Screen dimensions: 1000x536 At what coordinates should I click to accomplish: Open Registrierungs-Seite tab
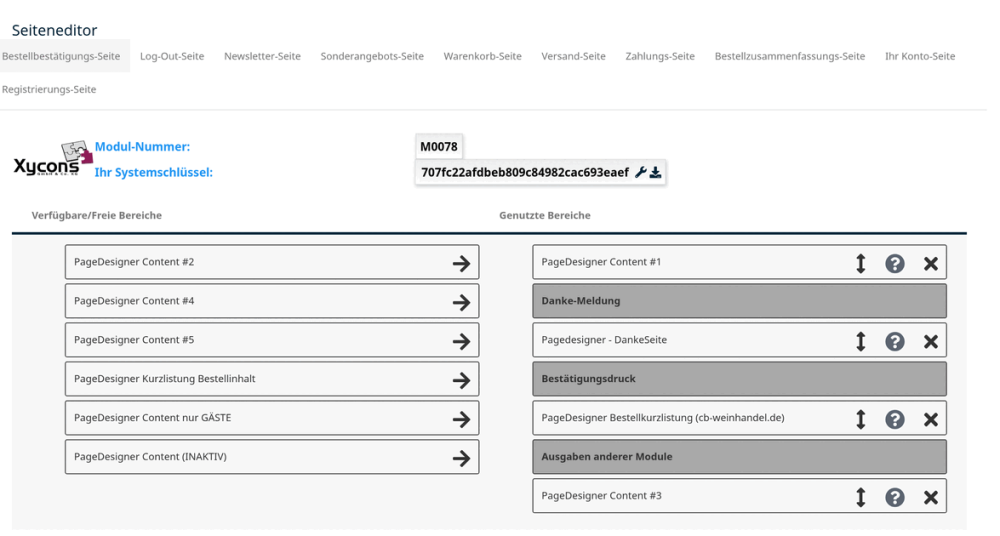49,89
